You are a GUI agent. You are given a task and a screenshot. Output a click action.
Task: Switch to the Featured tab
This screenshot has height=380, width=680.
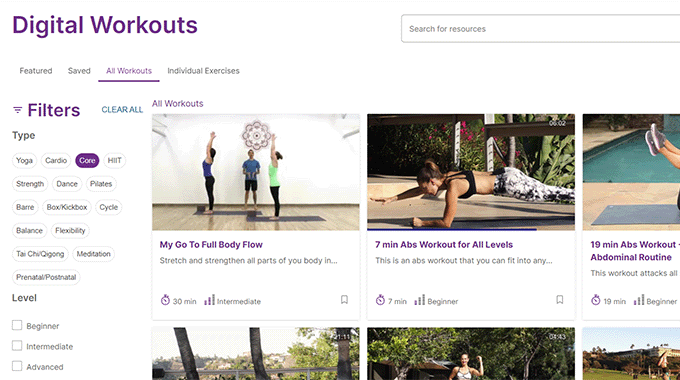(x=36, y=71)
